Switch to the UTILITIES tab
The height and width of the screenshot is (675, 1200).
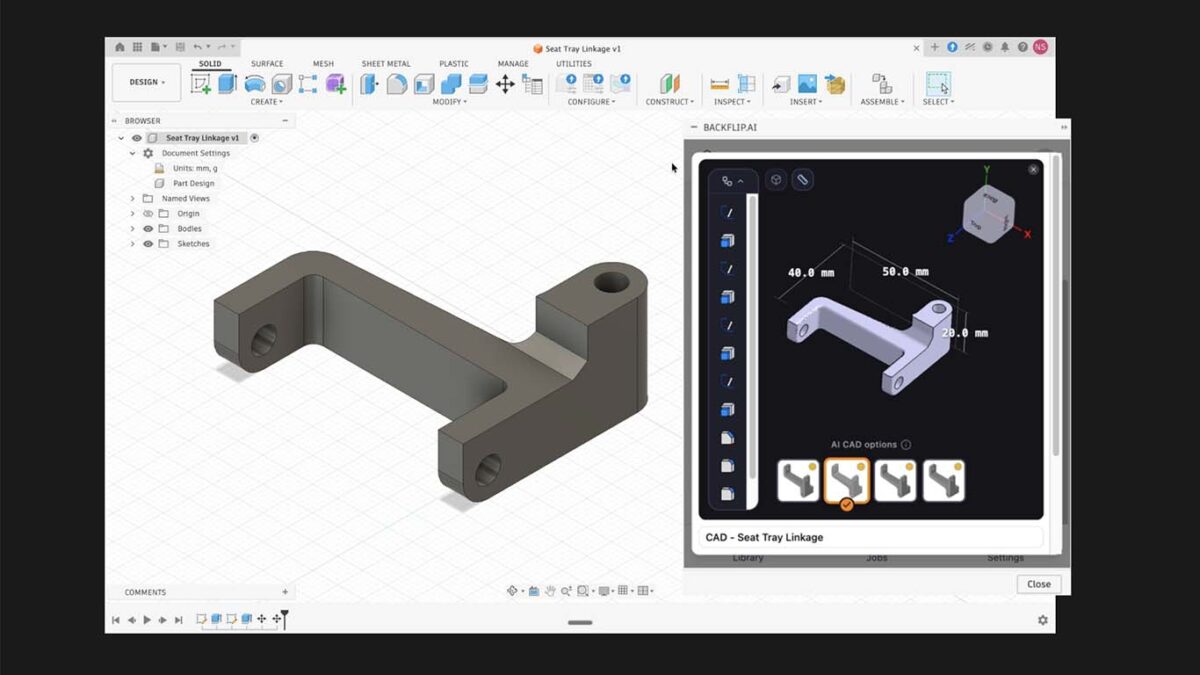[574, 64]
